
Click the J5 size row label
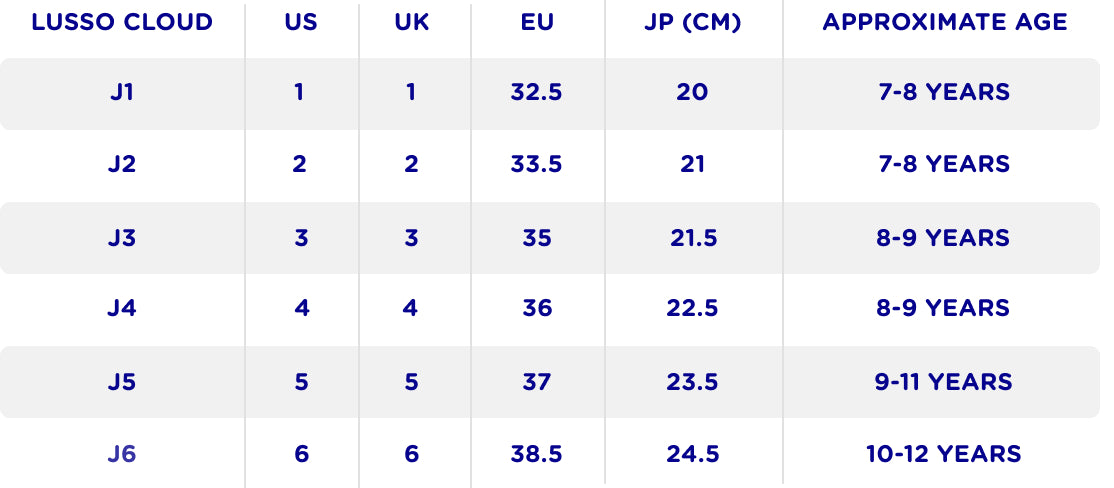pos(122,382)
